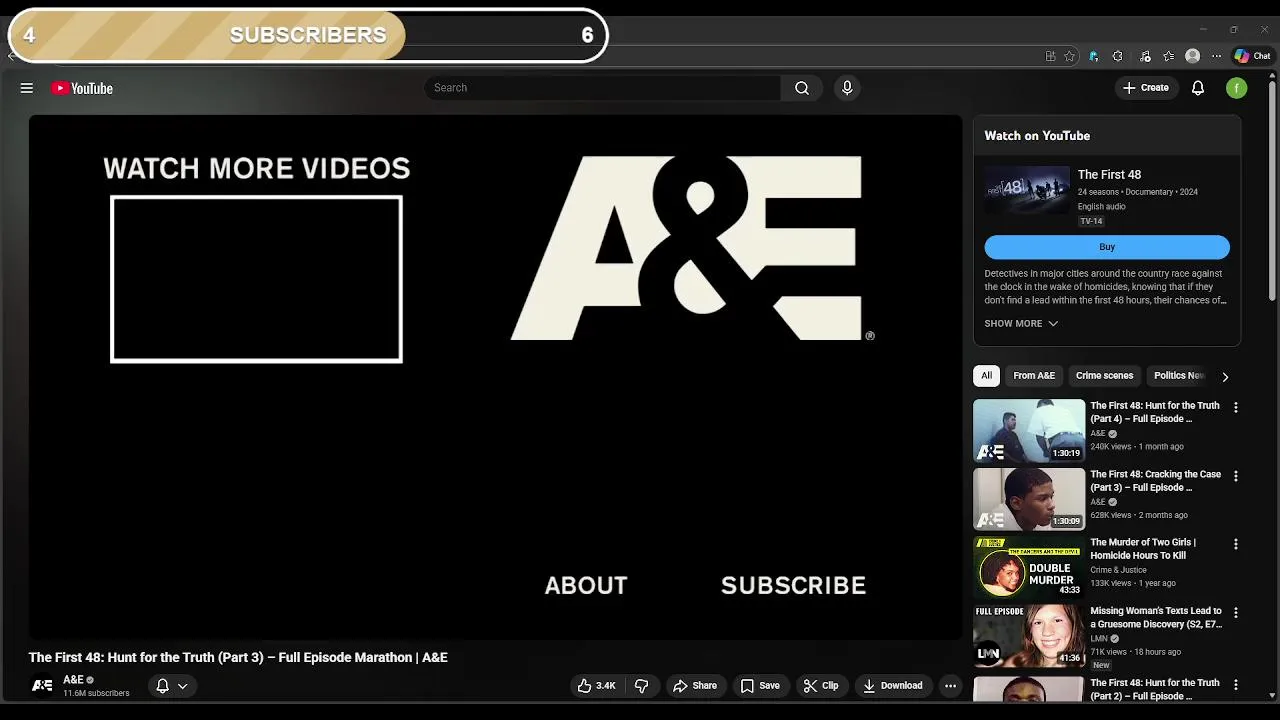Open title 'The Murder of Two Girls | Homicide Hours To Kill'
Viewport: 1280px width, 720px height.
point(1142,549)
